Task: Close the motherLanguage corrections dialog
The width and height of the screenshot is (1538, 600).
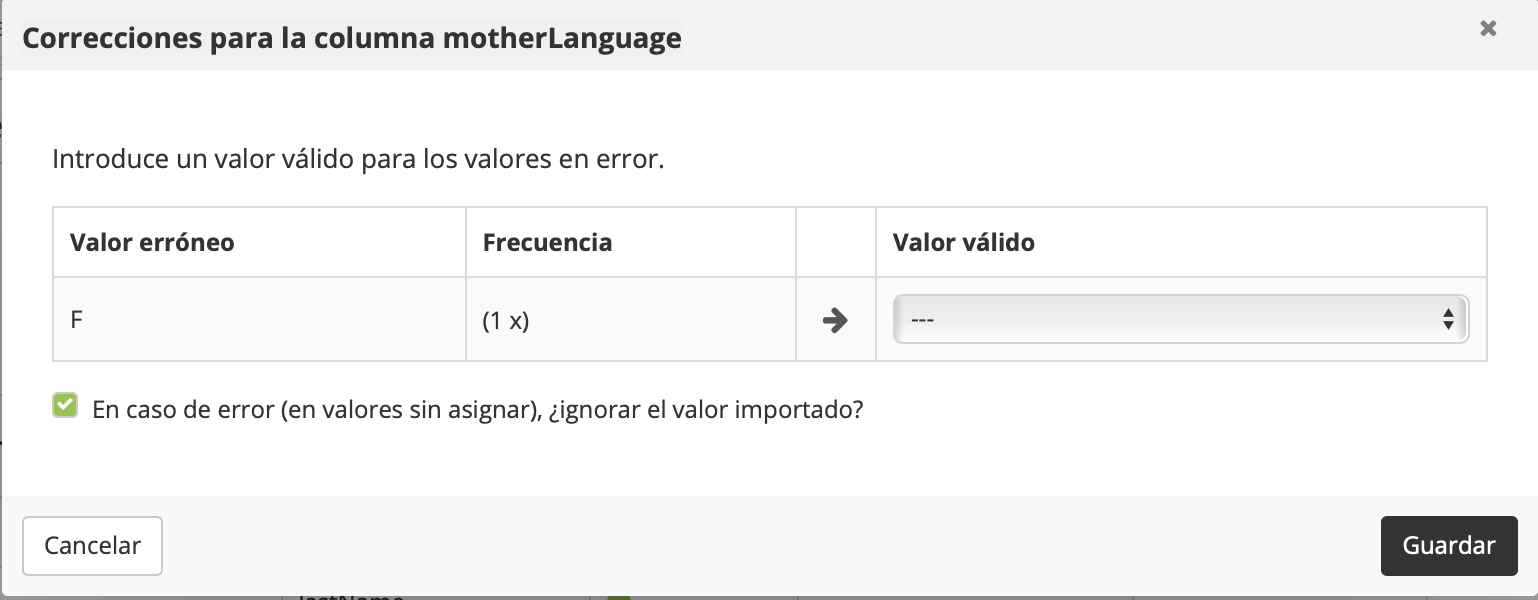Action: [1488, 29]
